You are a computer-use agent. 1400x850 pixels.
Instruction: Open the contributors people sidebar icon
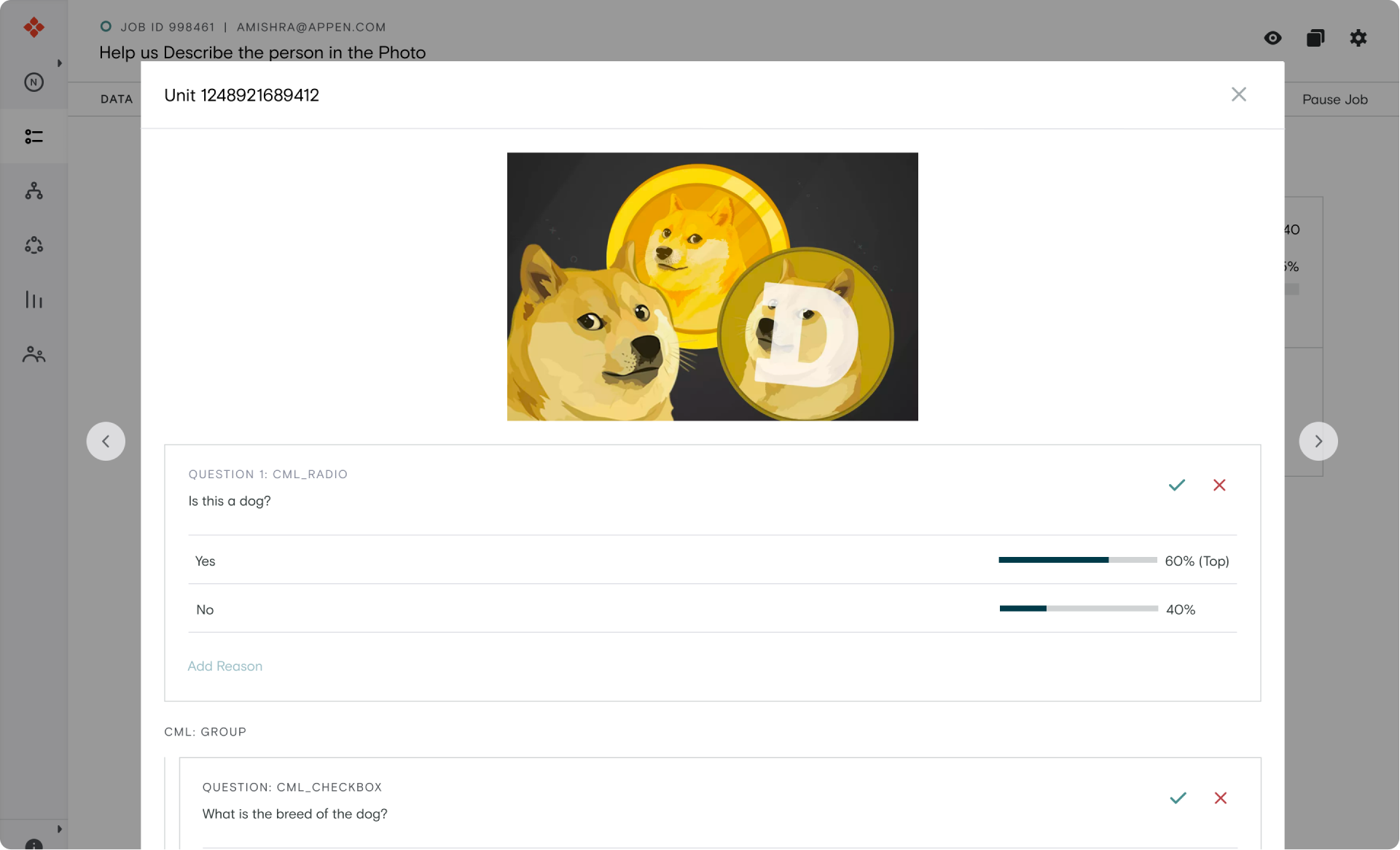click(x=34, y=354)
